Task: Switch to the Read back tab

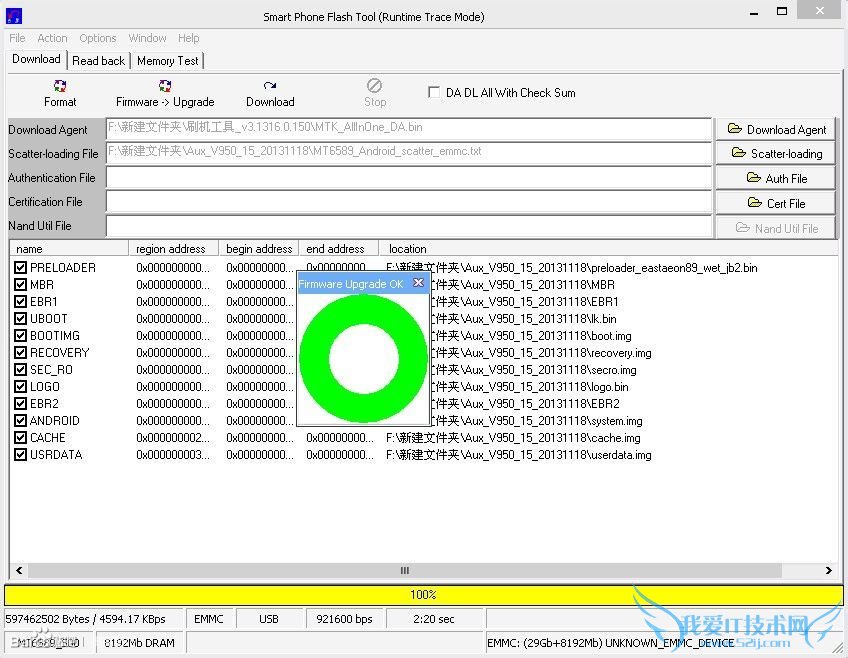Action: pos(99,61)
